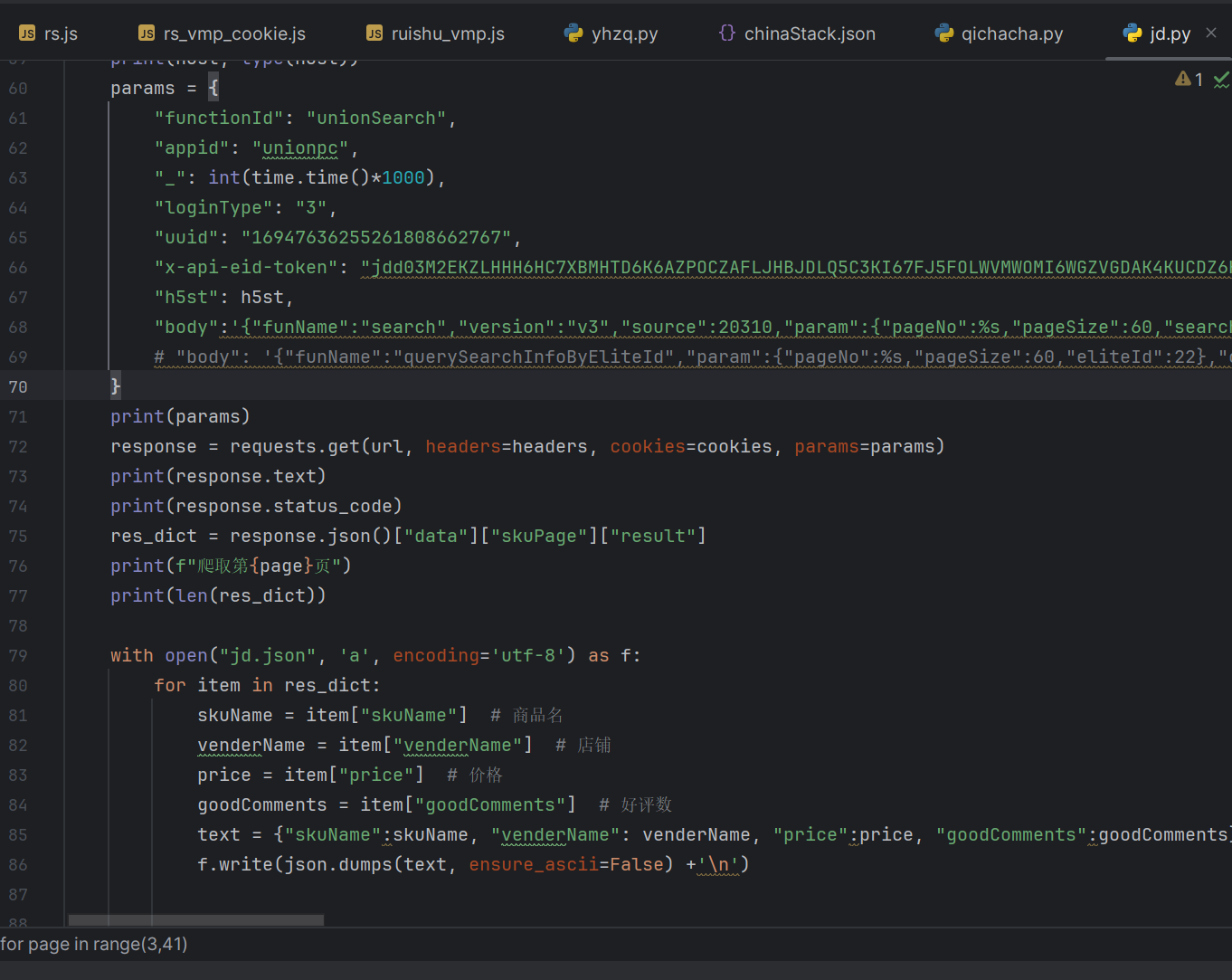Screen dimensions: 1232x980
Task: Click the 'for item in res_dict' line
Action: pyautogui.click(x=267, y=686)
